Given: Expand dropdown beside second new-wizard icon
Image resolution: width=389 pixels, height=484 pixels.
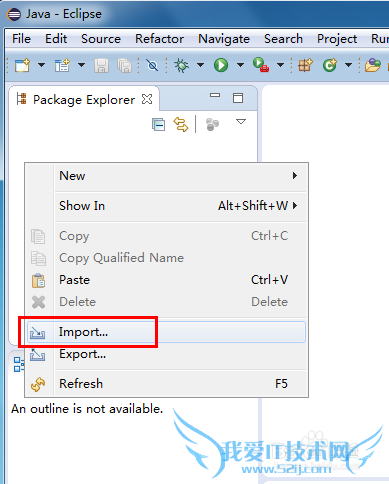Looking at the screenshot, I should 81,65.
